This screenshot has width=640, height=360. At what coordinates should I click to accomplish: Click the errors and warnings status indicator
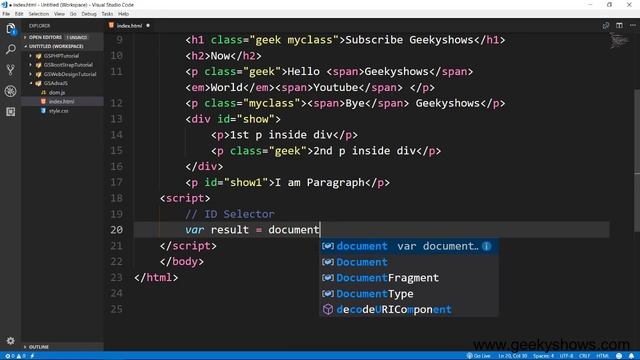[15, 356]
